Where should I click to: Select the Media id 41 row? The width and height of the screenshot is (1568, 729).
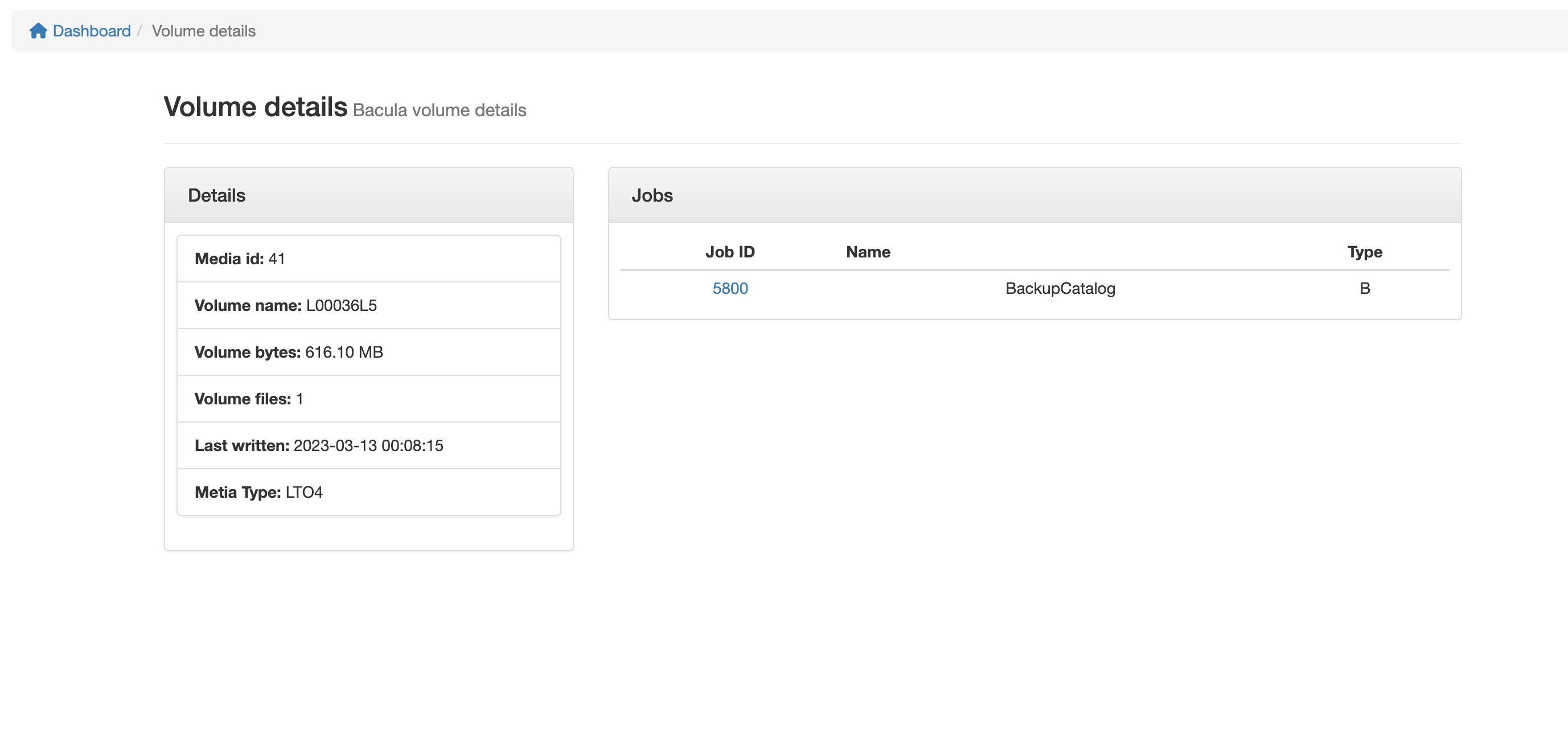[368, 259]
